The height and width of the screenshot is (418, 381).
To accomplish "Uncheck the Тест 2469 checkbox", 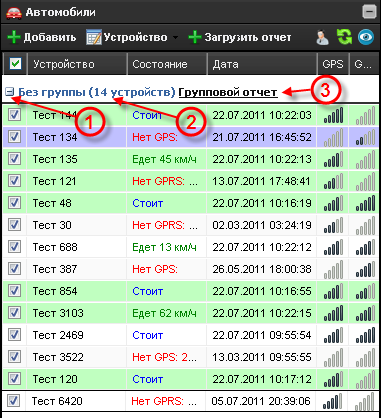I will click(14, 335).
